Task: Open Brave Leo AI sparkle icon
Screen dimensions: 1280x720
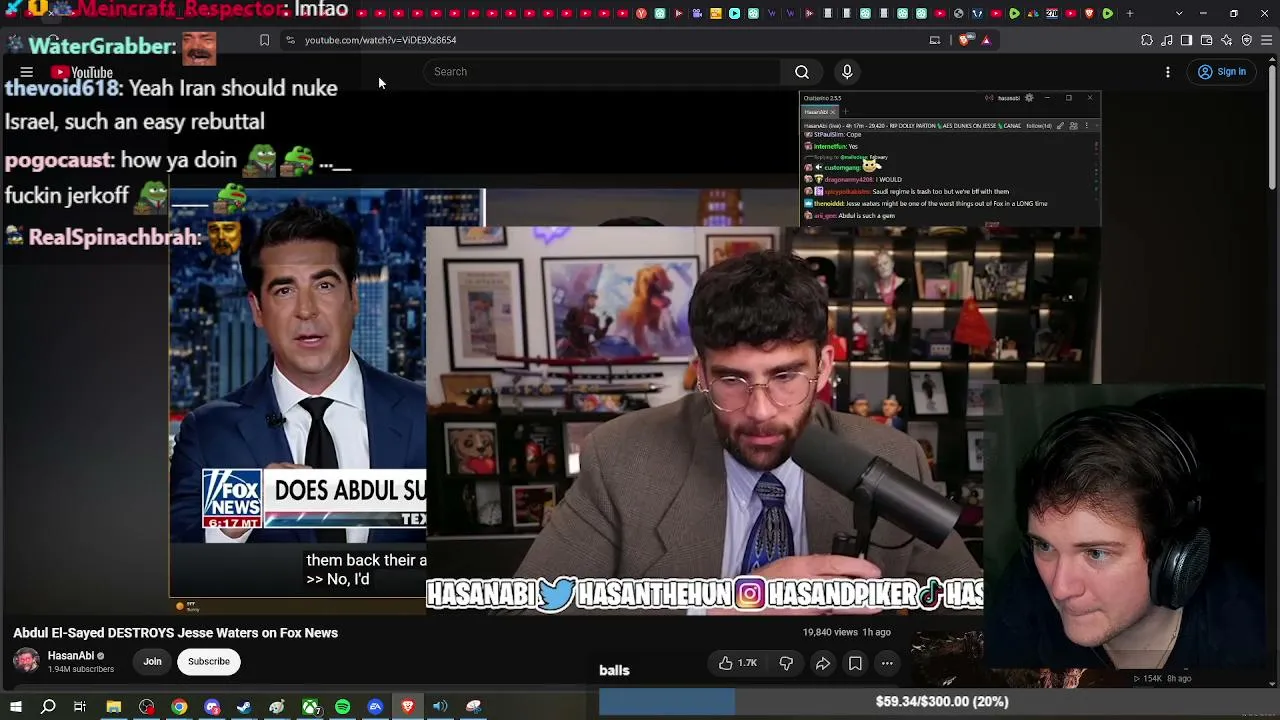Action: point(1227,40)
